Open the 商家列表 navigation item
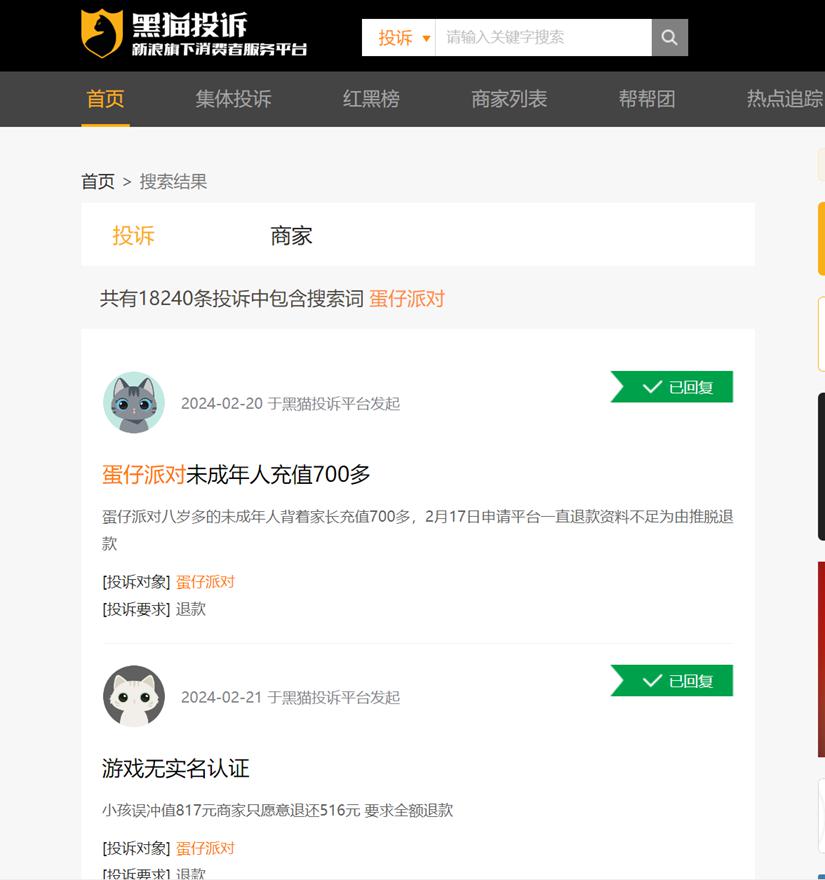Viewport: 825px width, 880px height. (x=509, y=99)
